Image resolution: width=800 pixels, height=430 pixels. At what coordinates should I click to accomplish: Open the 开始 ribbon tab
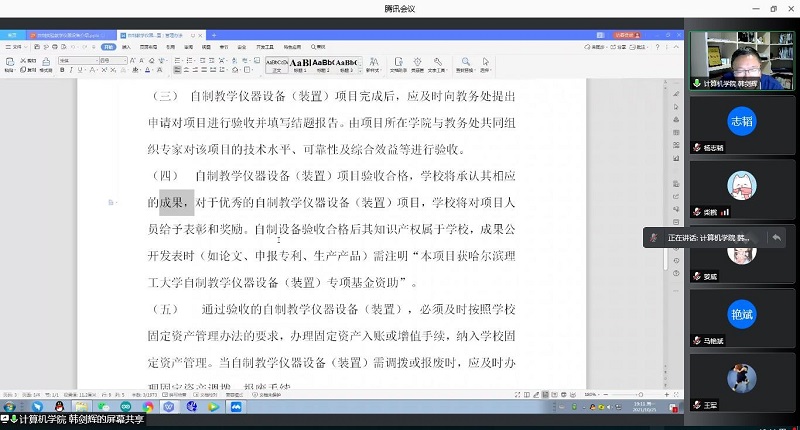point(109,46)
